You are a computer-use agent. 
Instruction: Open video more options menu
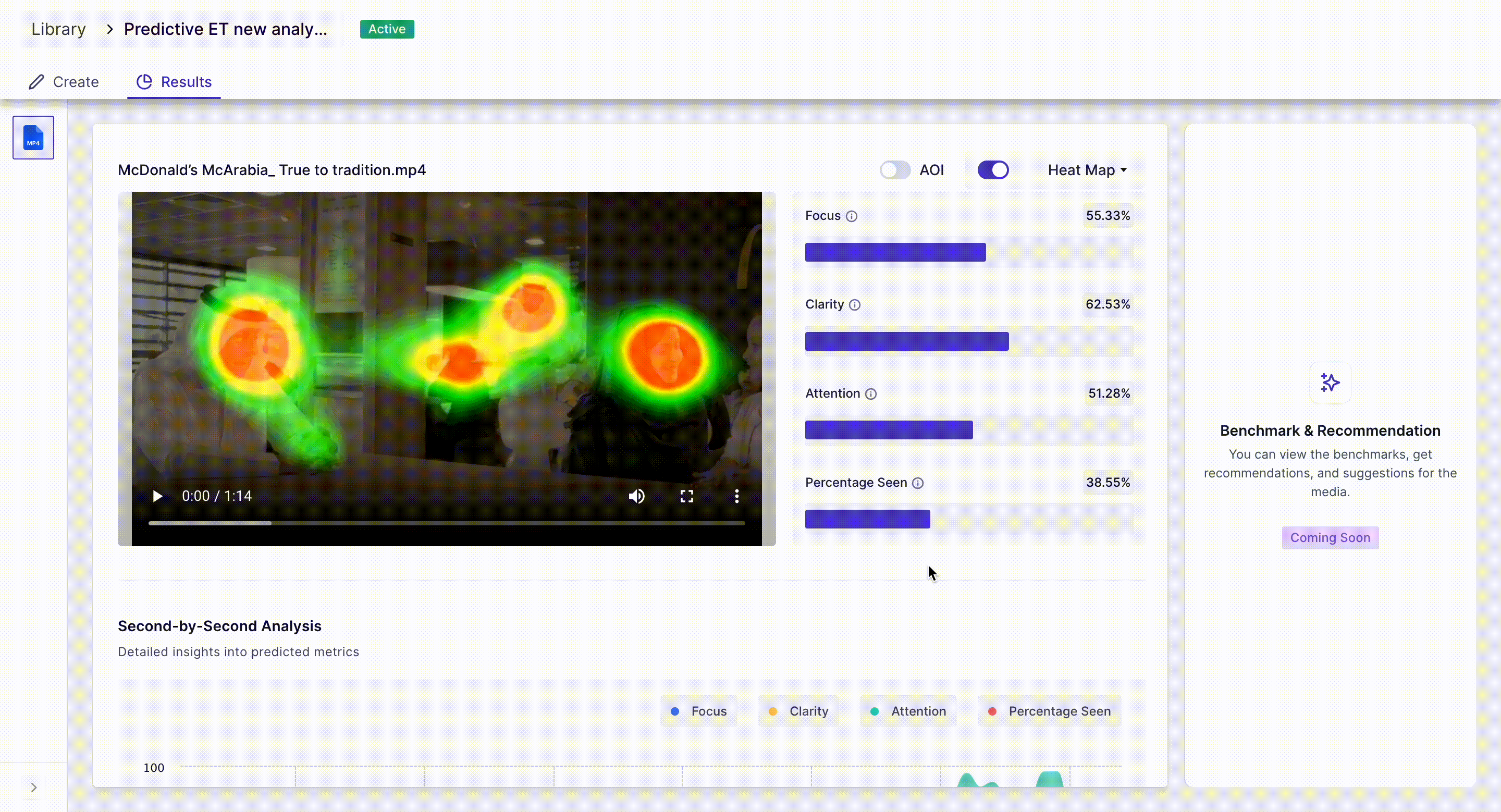[x=736, y=496]
